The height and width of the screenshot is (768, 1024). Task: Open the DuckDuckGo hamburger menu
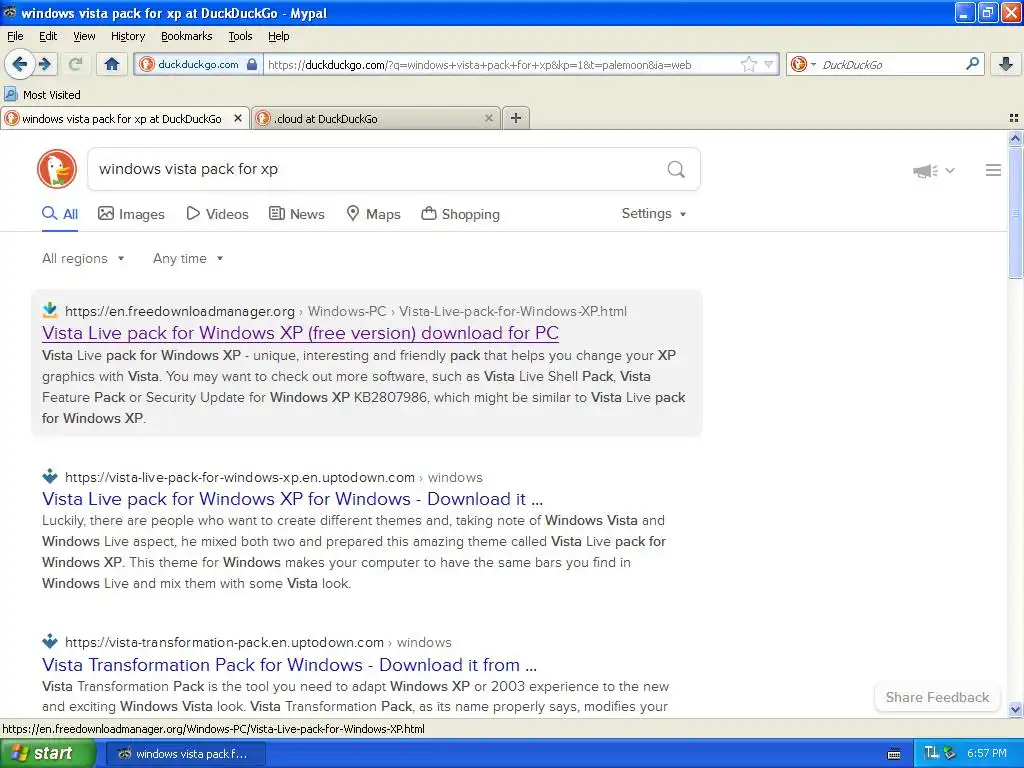(x=993, y=170)
